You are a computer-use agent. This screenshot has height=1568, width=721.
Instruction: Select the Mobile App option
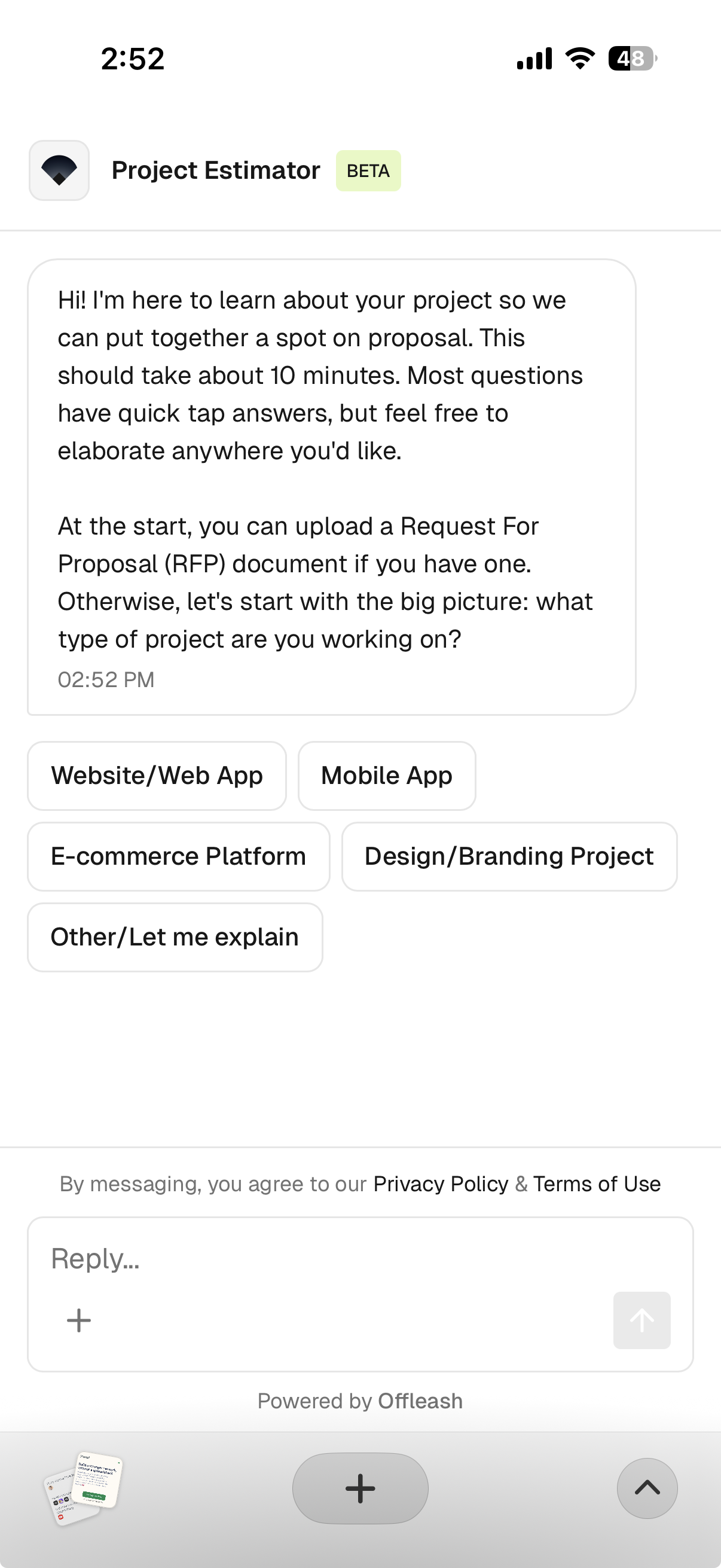click(386, 776)
